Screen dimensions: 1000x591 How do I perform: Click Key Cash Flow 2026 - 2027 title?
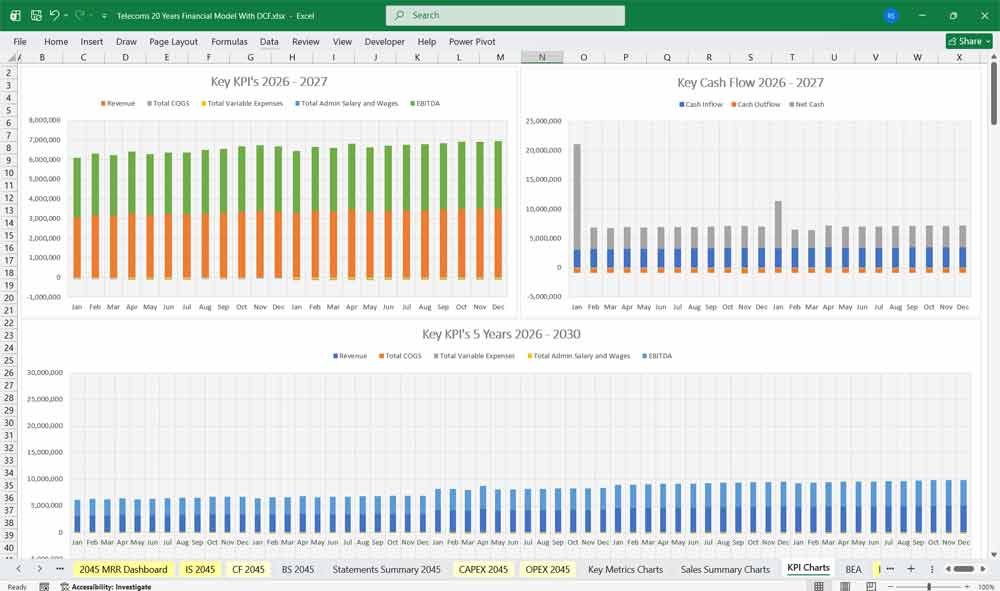pos(751,82)
